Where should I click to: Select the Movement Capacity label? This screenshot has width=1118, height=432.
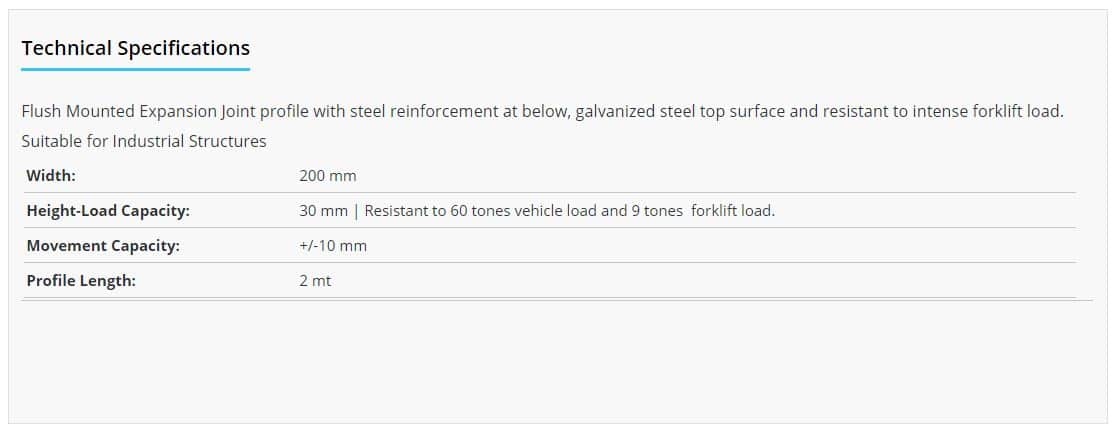[103, 246]
